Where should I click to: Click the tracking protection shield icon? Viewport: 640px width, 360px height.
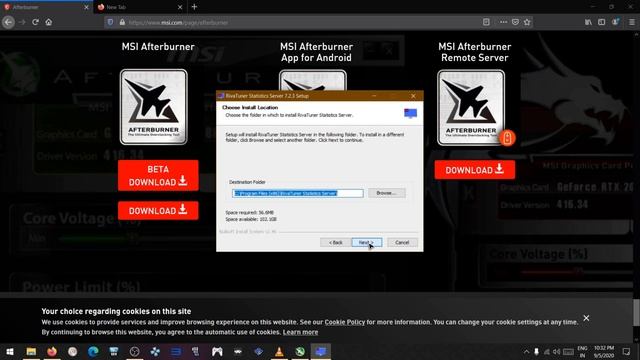[x=110, y=22]
